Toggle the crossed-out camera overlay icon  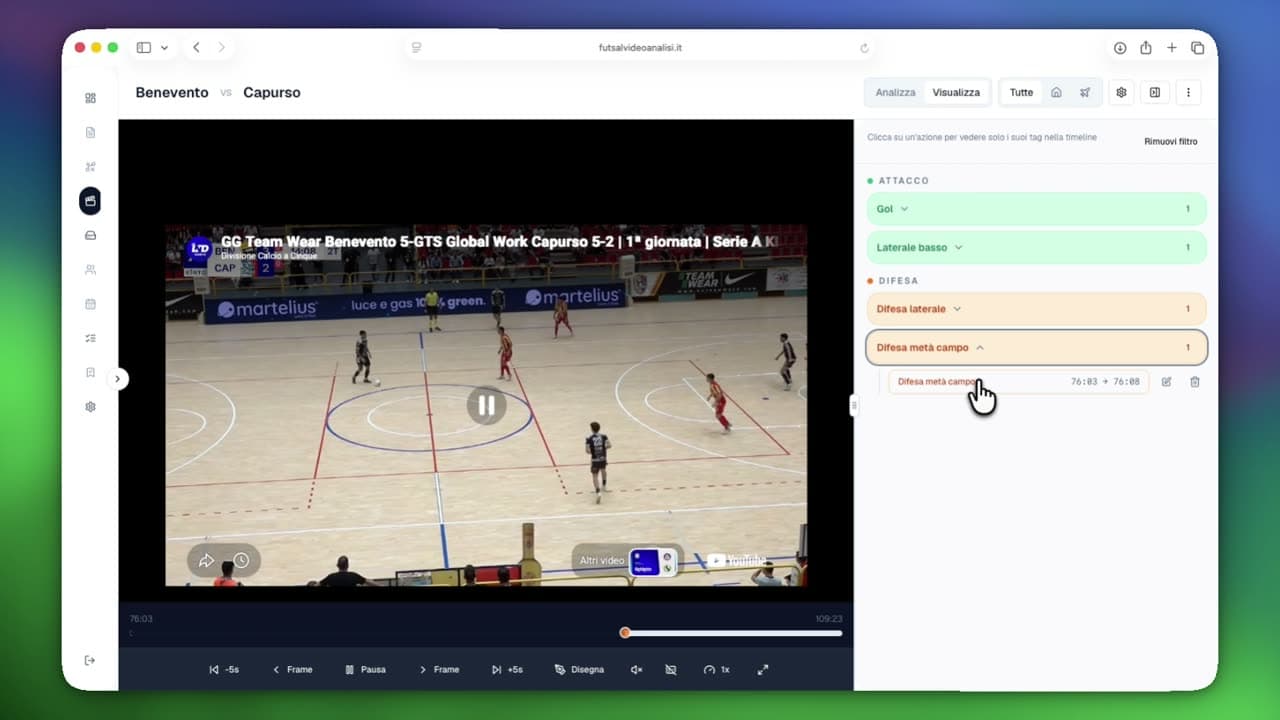tap(670, 670)
